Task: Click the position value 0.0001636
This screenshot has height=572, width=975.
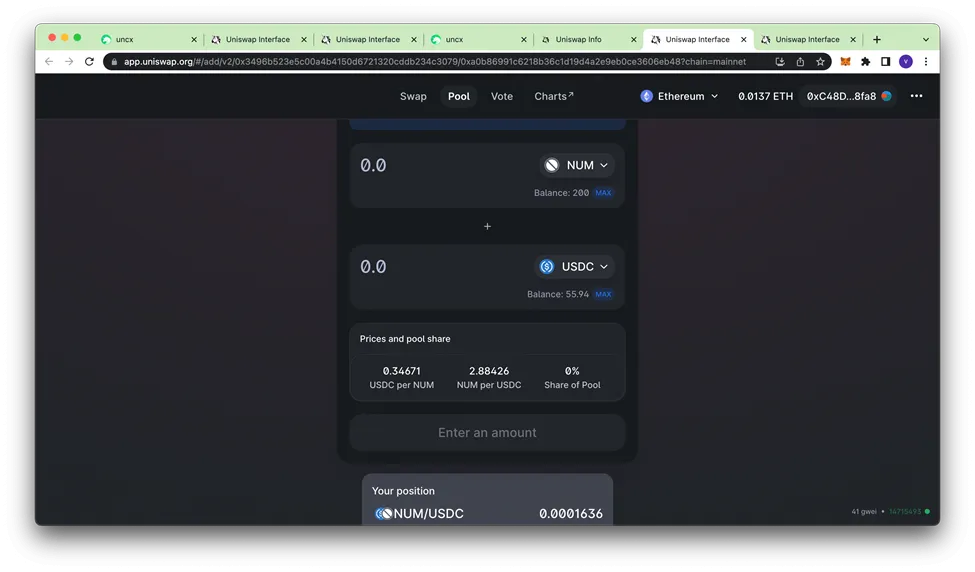Action: [571, 514]
